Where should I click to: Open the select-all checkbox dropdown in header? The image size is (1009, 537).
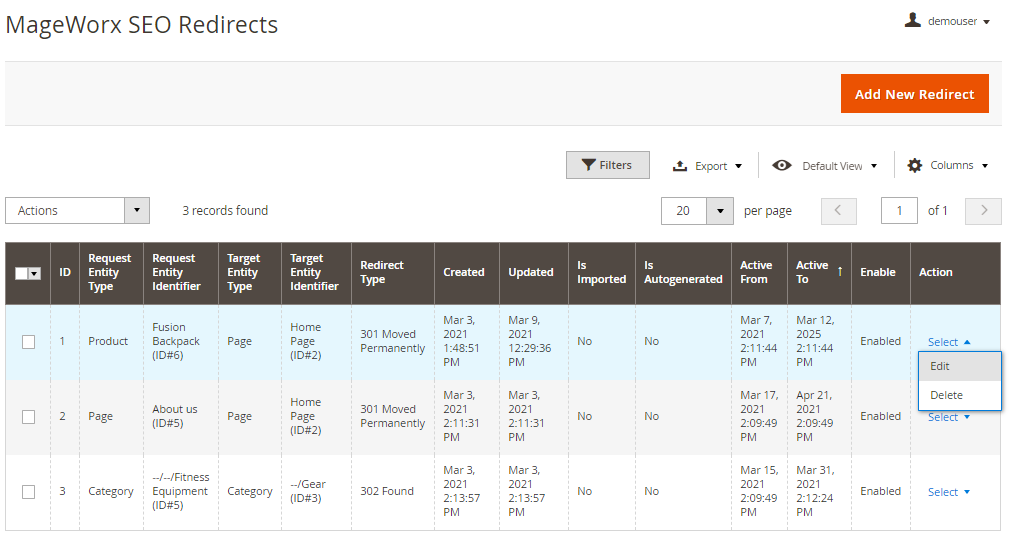[x=36, y=273]
